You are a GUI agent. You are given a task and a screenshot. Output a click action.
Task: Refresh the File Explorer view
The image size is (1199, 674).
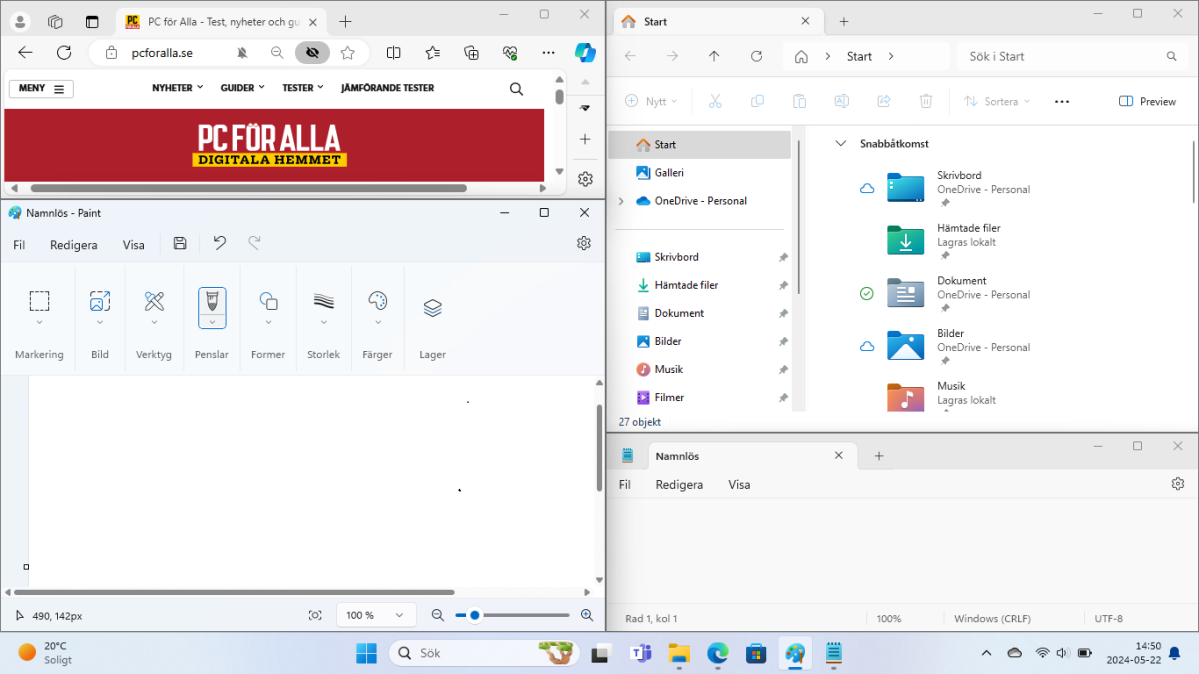[756, 57]
